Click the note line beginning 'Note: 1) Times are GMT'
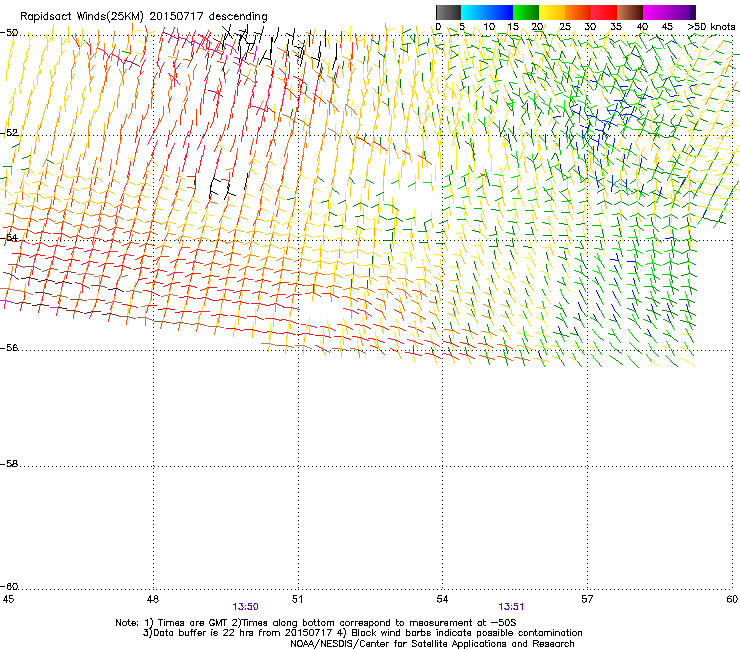Viewport: 740px width, 650px height. point(316,623)
